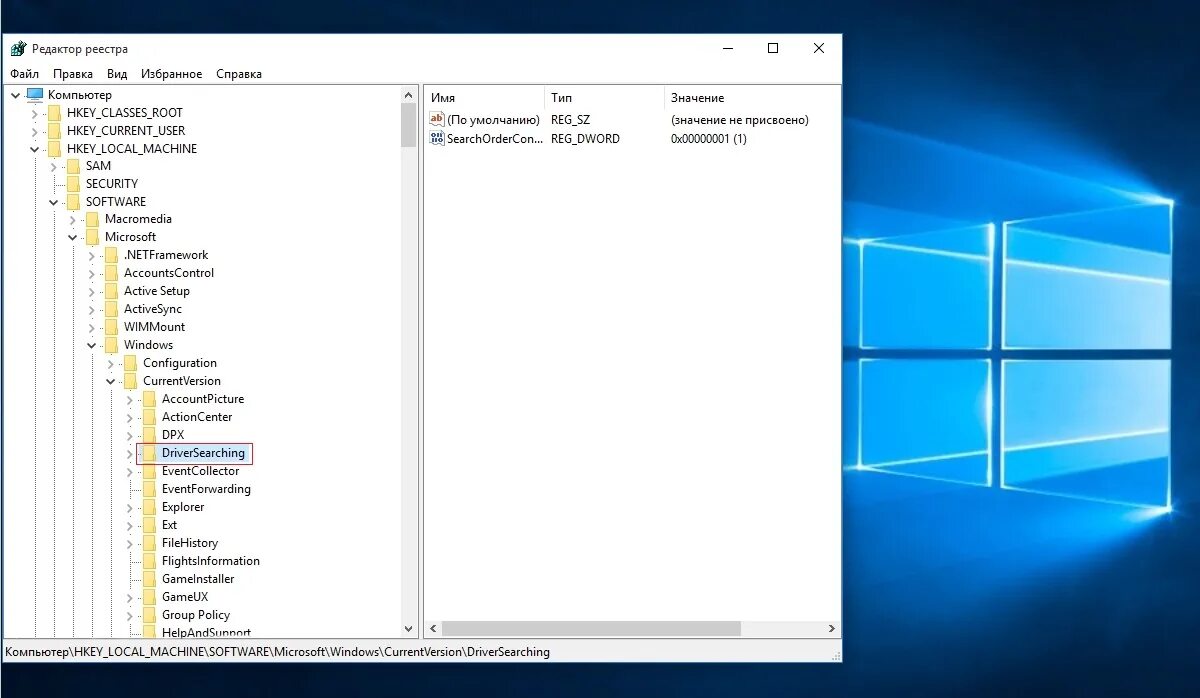Click the AccountsControl folder icon
The image size is (1200, 698).
click(x=111, y=273)
